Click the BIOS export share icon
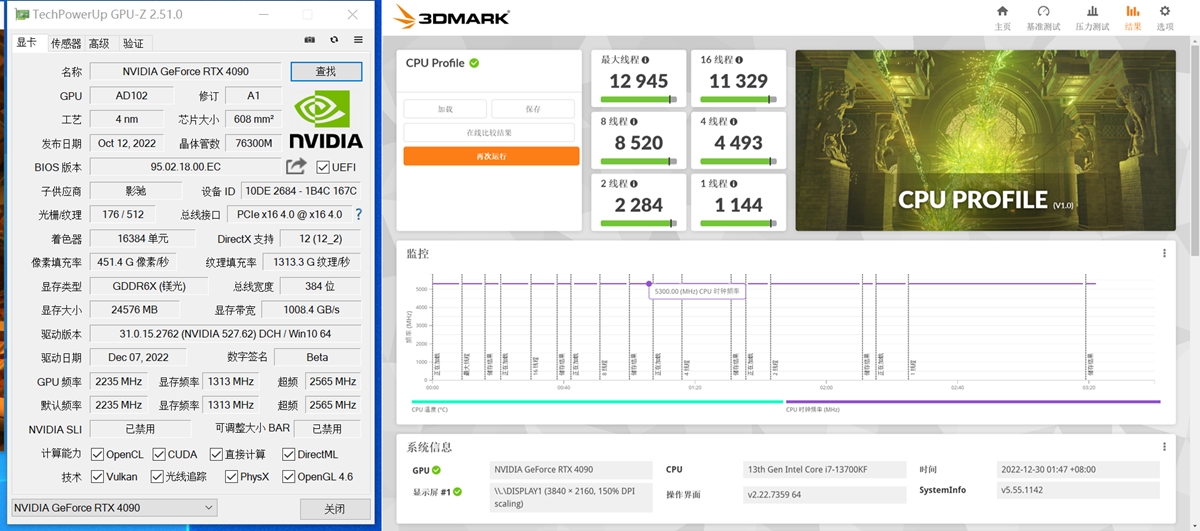The width and height of the screenshot is (1200, 531). (x=296, y=166)
